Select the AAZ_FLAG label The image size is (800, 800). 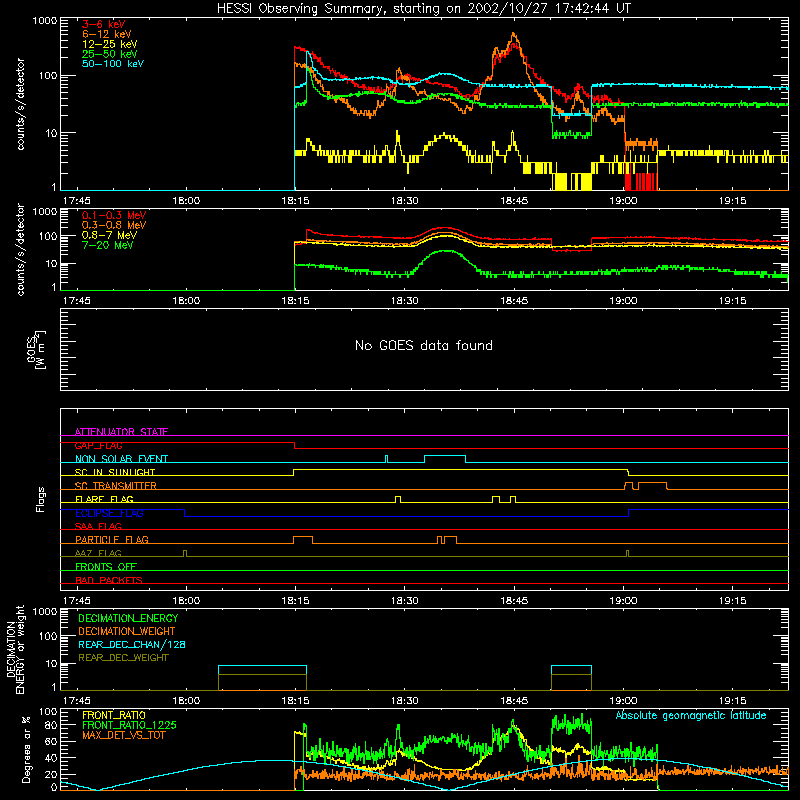pos(98,553)
